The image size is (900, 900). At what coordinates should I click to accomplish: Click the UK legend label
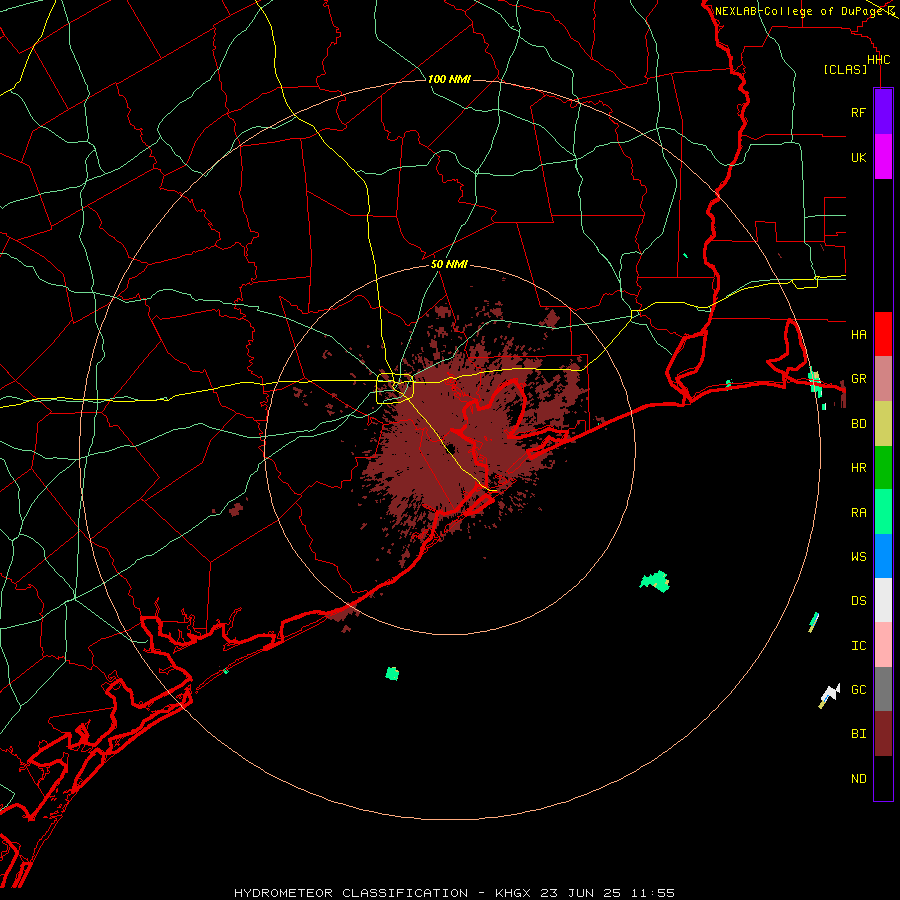(x=858, y=158)
